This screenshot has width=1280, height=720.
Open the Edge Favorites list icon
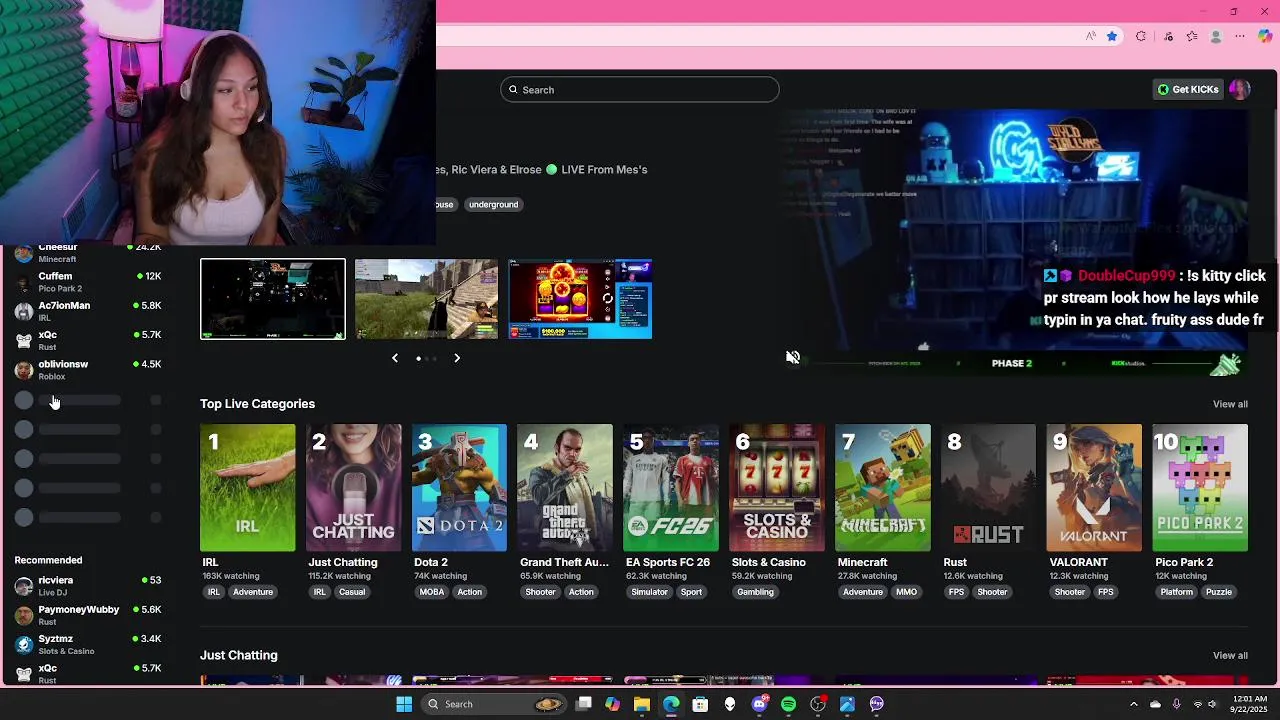(1192, 36)
